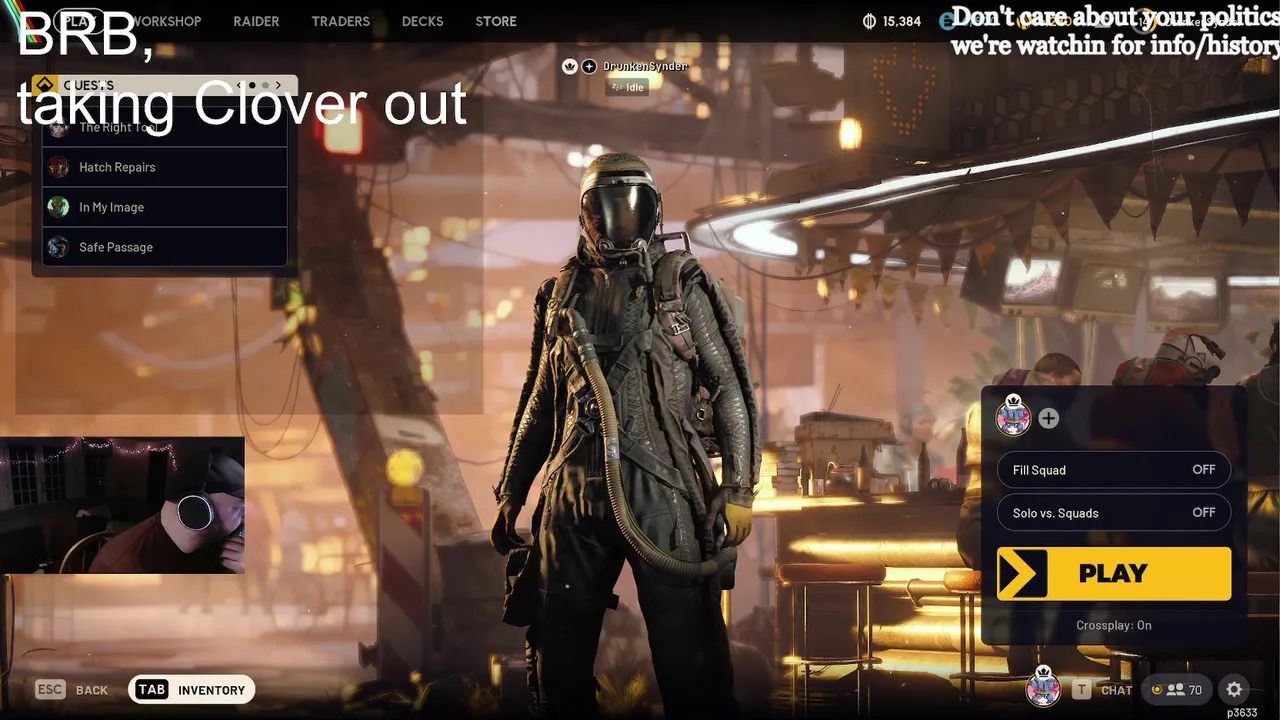Click the 15,384 coin balance
Viewport: 1280px width, 720px height.
892,21
